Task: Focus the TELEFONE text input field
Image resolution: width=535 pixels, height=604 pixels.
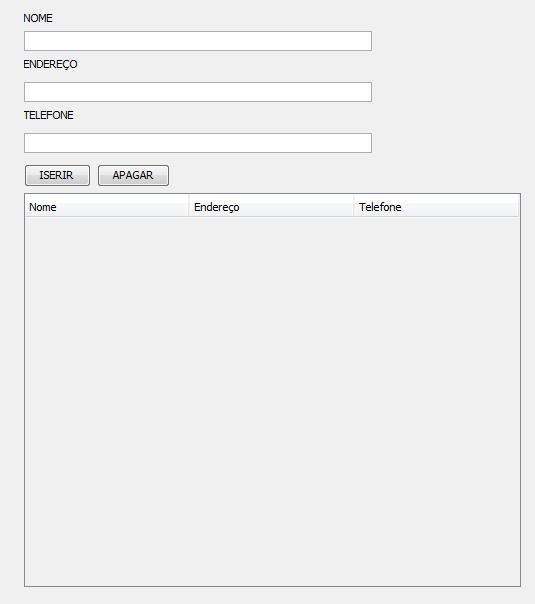Action: tap(198, 143)
